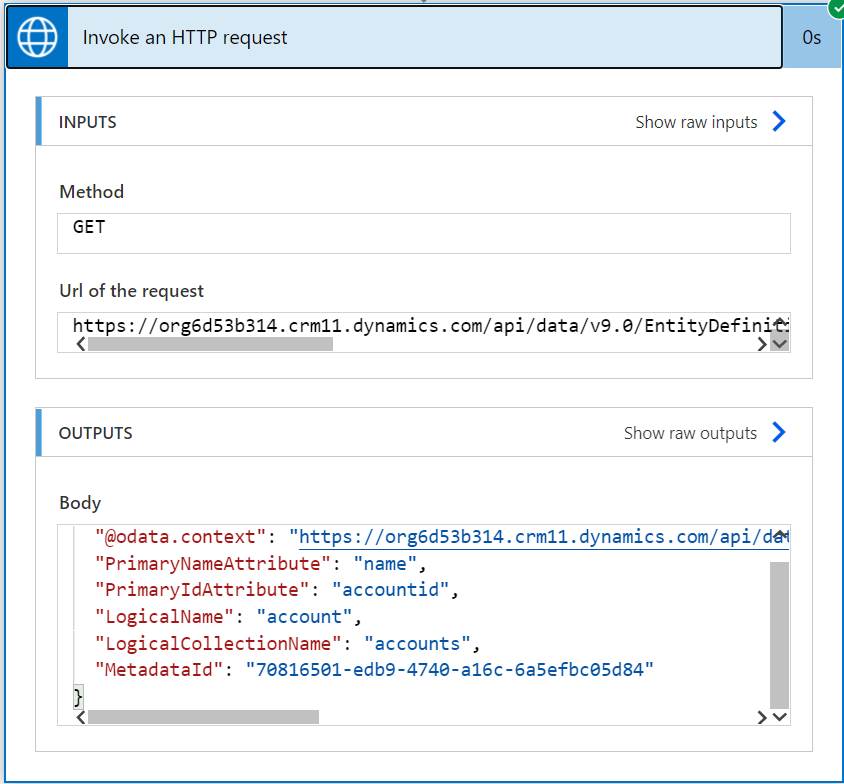Viewport: 844px width, 784px height.
Task: Click the 0s duration badge
Action: [811, 38]
